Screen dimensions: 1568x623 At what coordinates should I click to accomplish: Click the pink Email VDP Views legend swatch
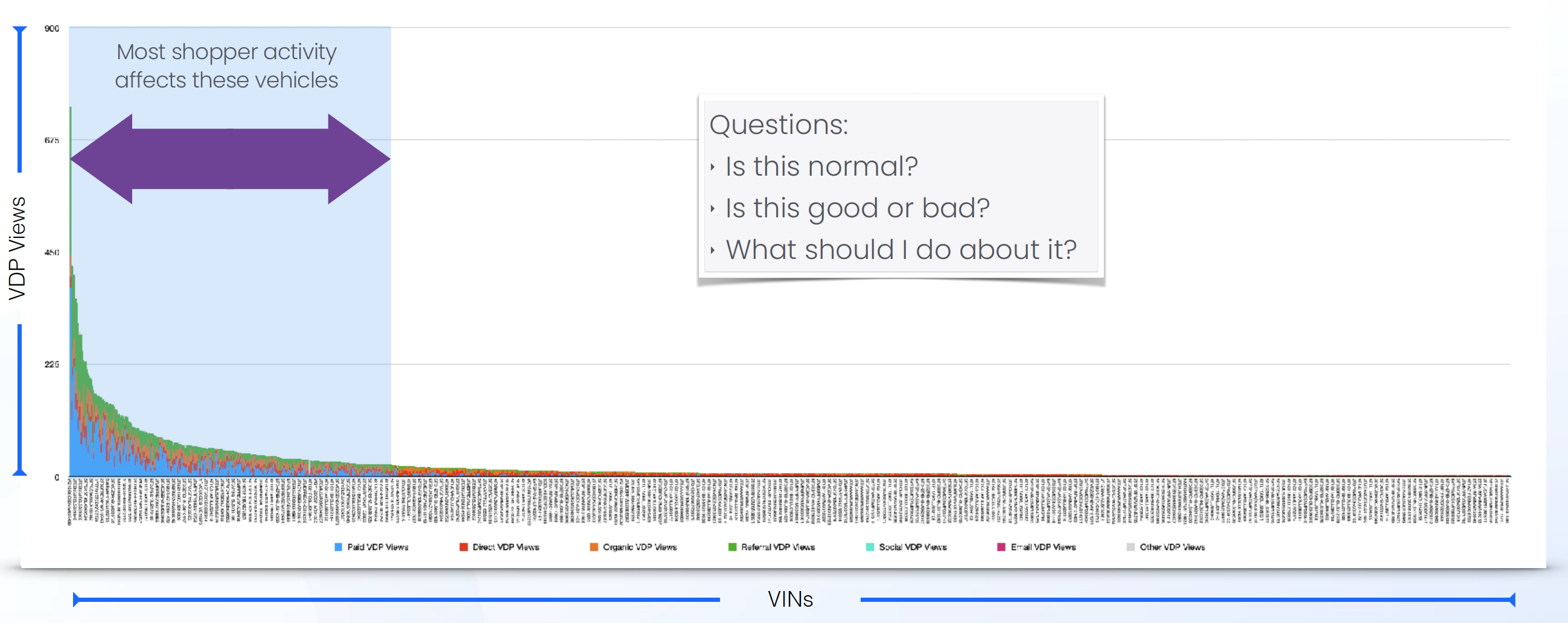[x=1001, y=547]
